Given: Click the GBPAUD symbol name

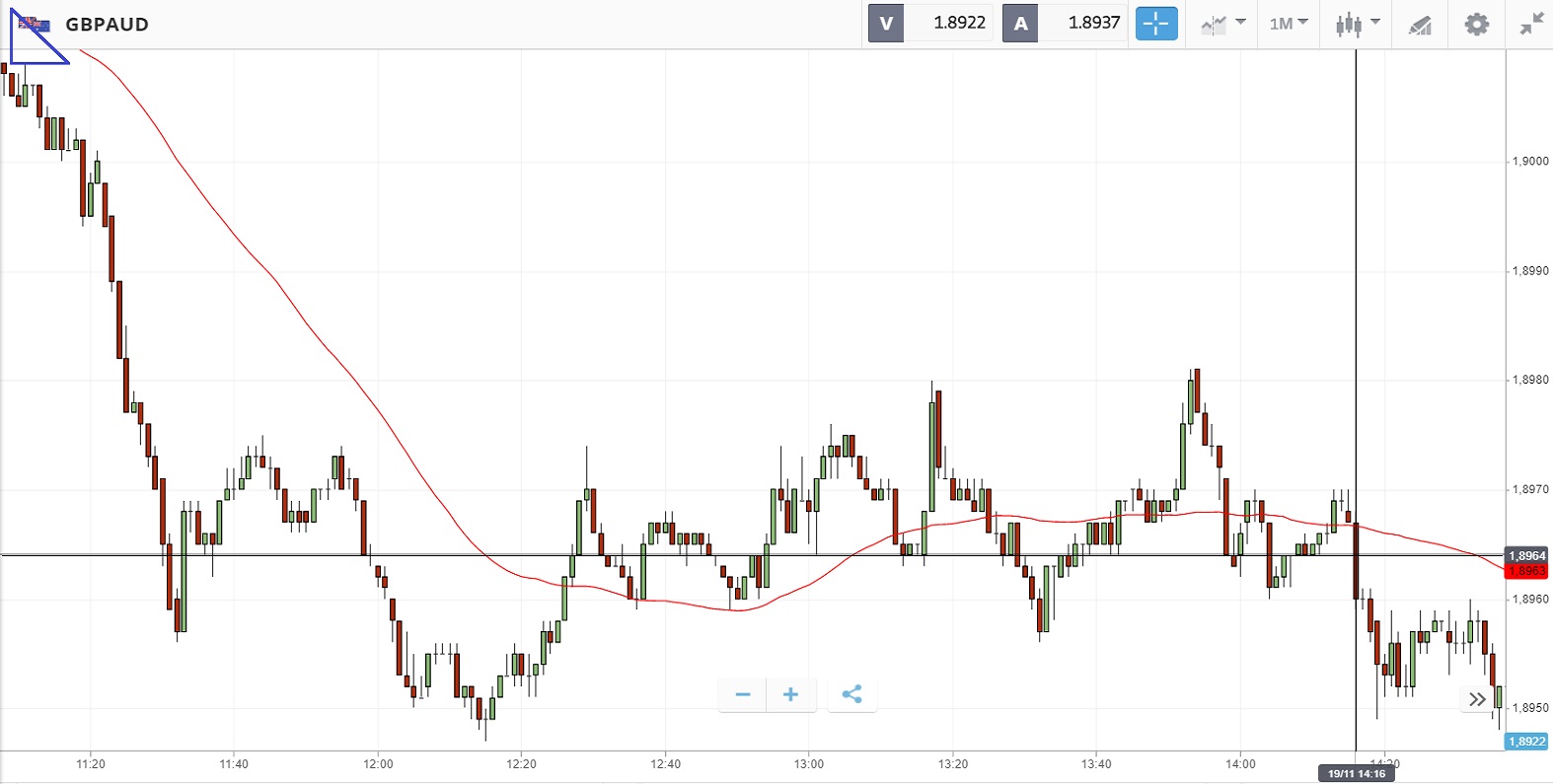Looking at the screenshot, I should pos(107,25).
